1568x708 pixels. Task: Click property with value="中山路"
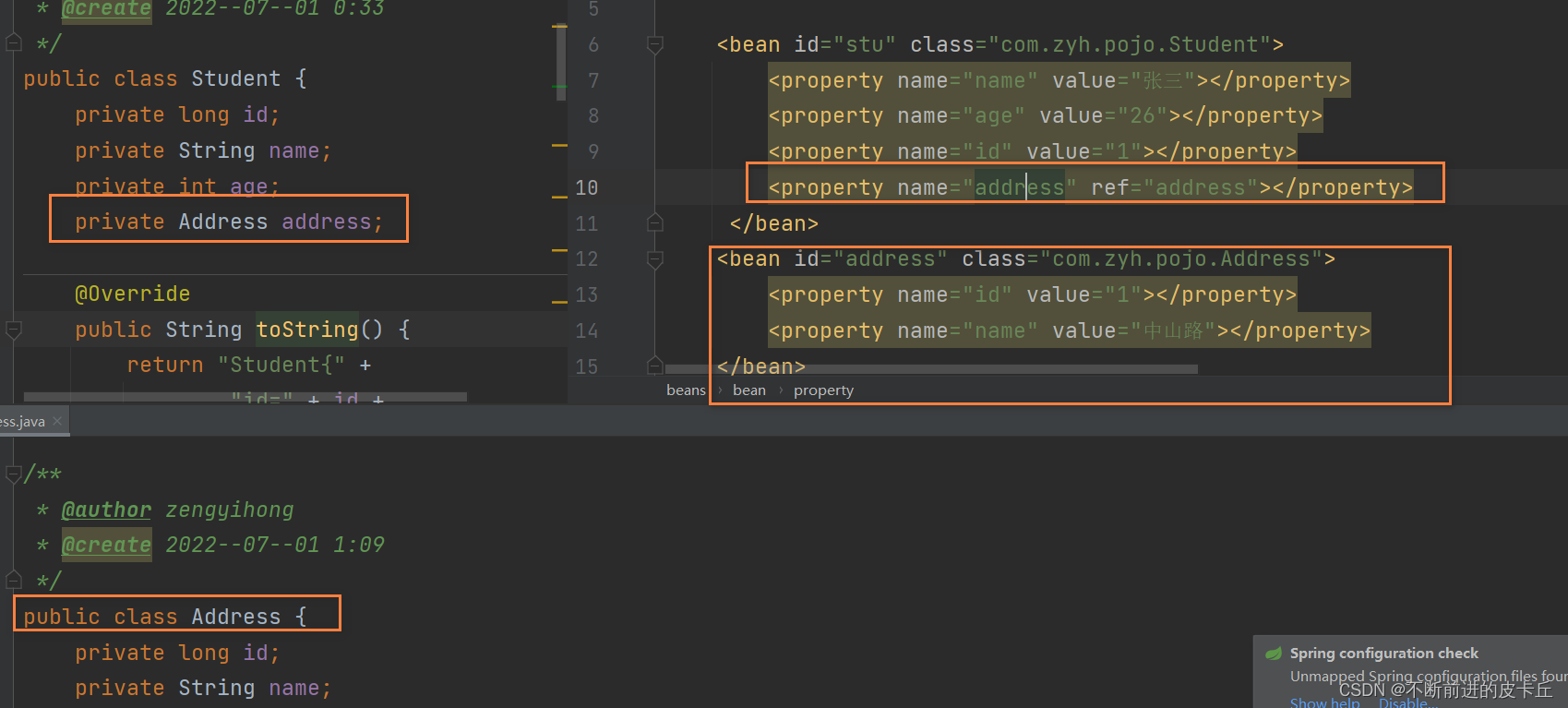pyautogui.click(x=1070, y=330)
